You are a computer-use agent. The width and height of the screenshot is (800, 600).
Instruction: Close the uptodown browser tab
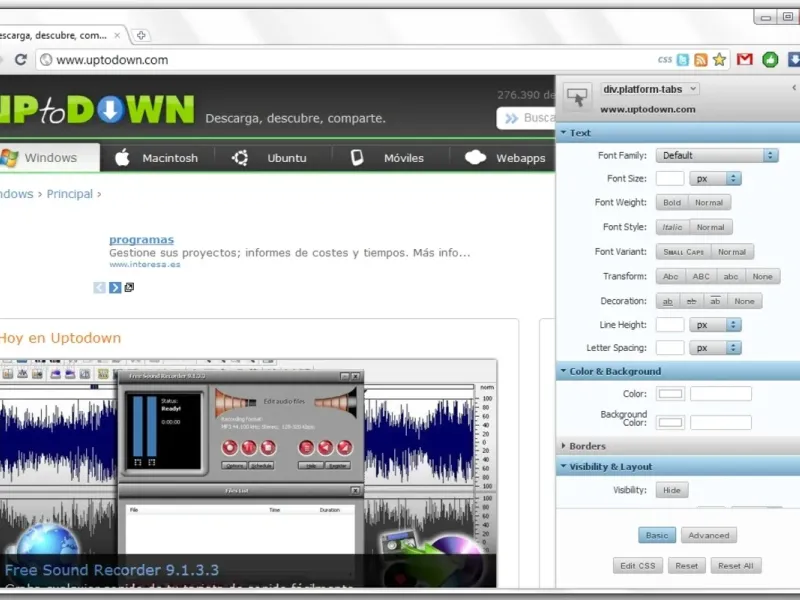click(117, 35)
